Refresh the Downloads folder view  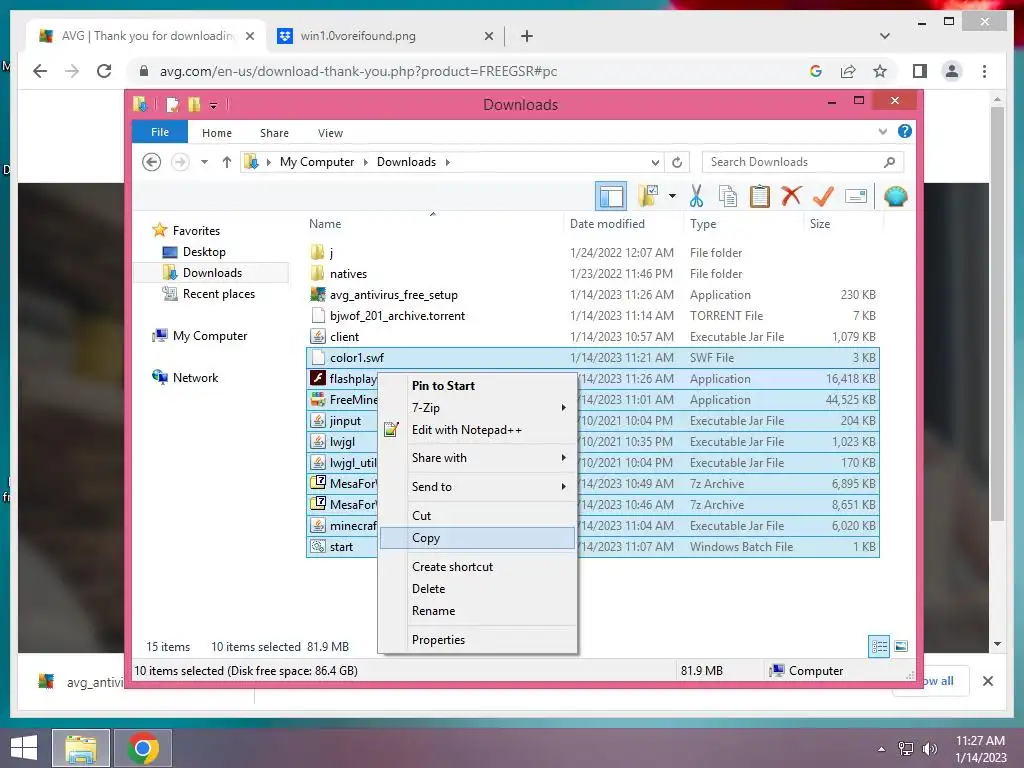click(677, 162)
